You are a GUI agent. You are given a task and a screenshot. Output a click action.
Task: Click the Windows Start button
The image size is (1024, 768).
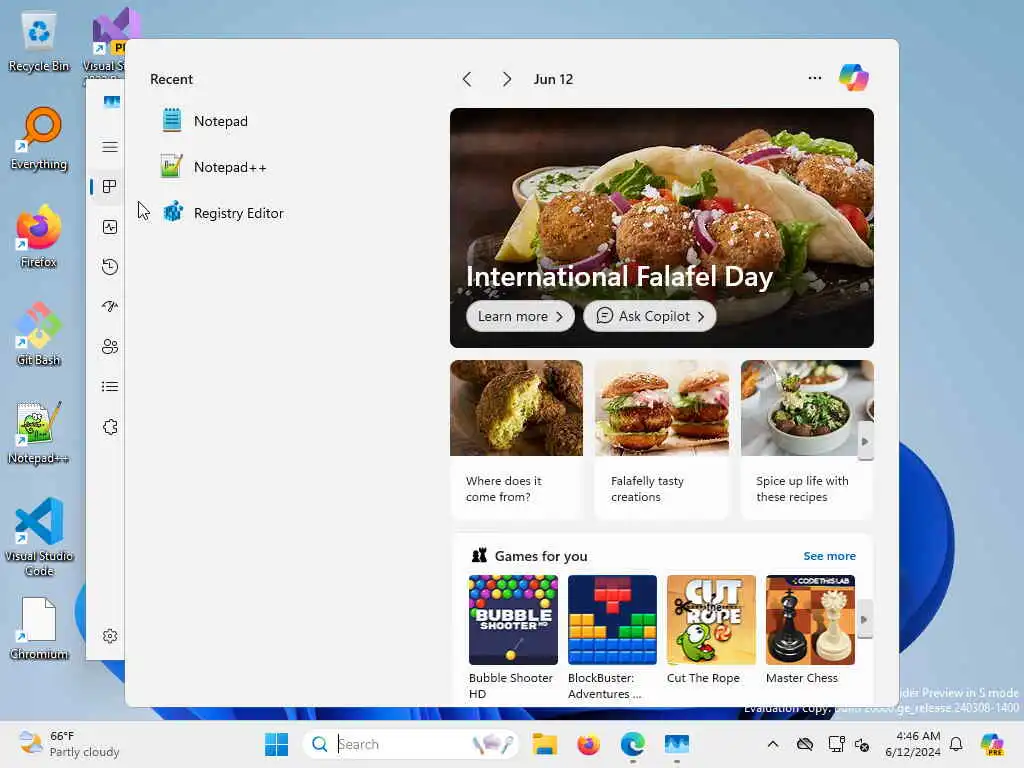point(276,744)
